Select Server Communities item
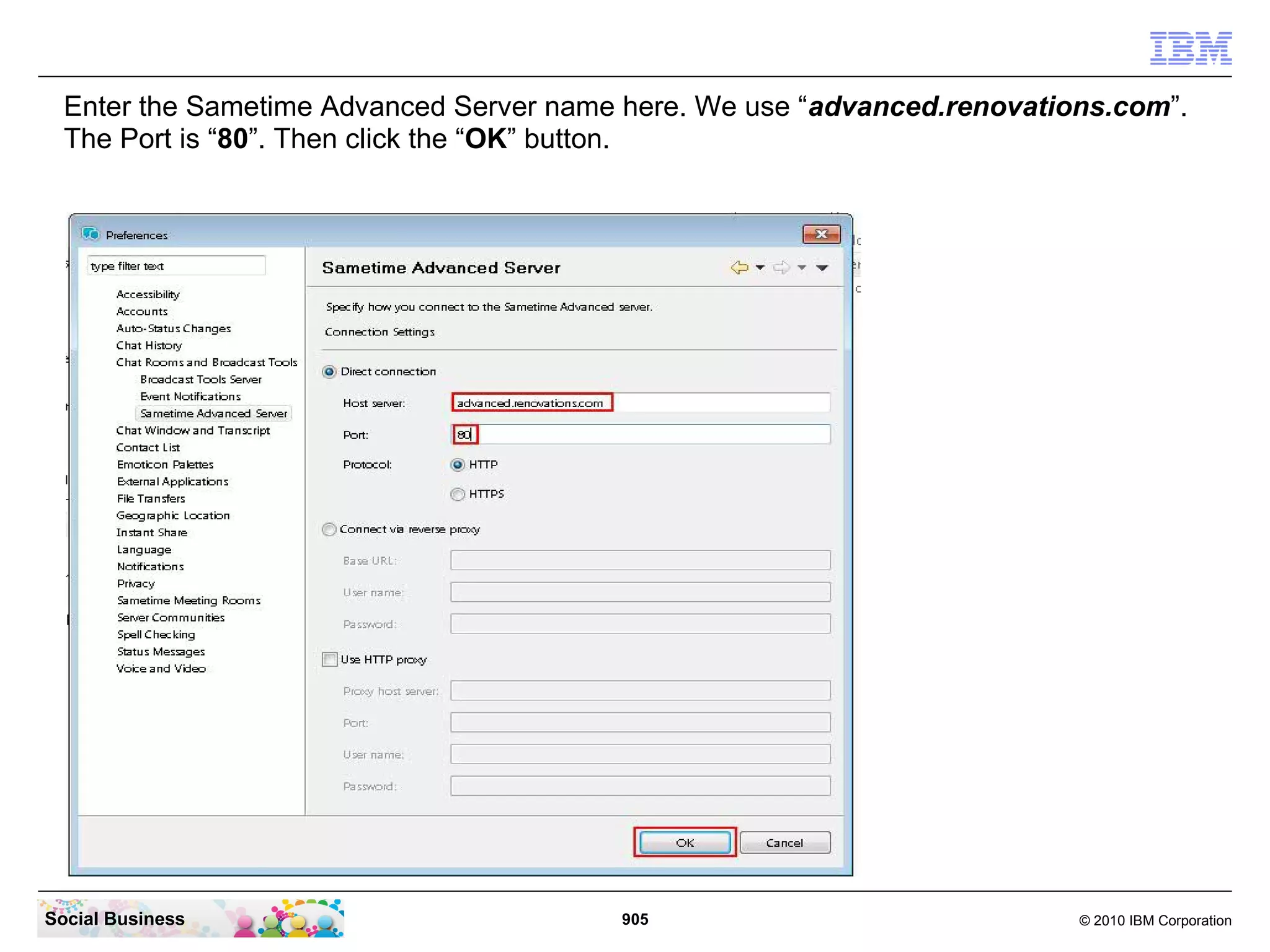This screenshot has height=952, width=1270. click(x=171, y=618)
